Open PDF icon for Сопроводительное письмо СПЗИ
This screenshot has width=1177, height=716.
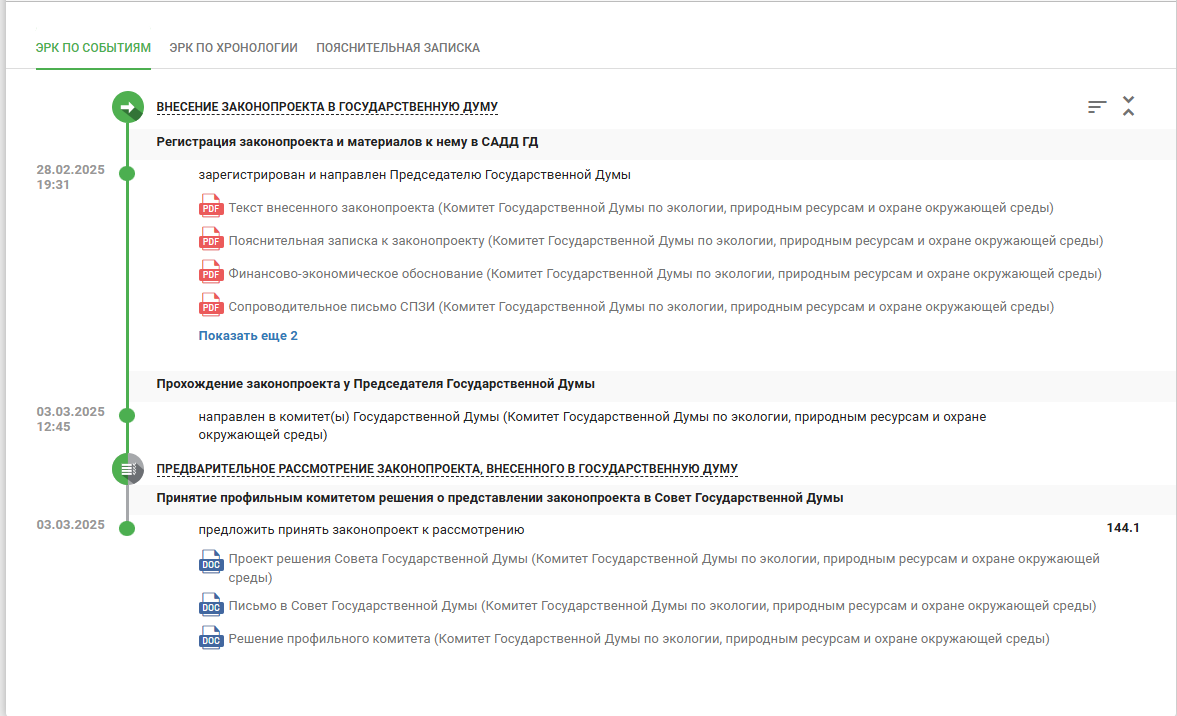coord(211,305)
